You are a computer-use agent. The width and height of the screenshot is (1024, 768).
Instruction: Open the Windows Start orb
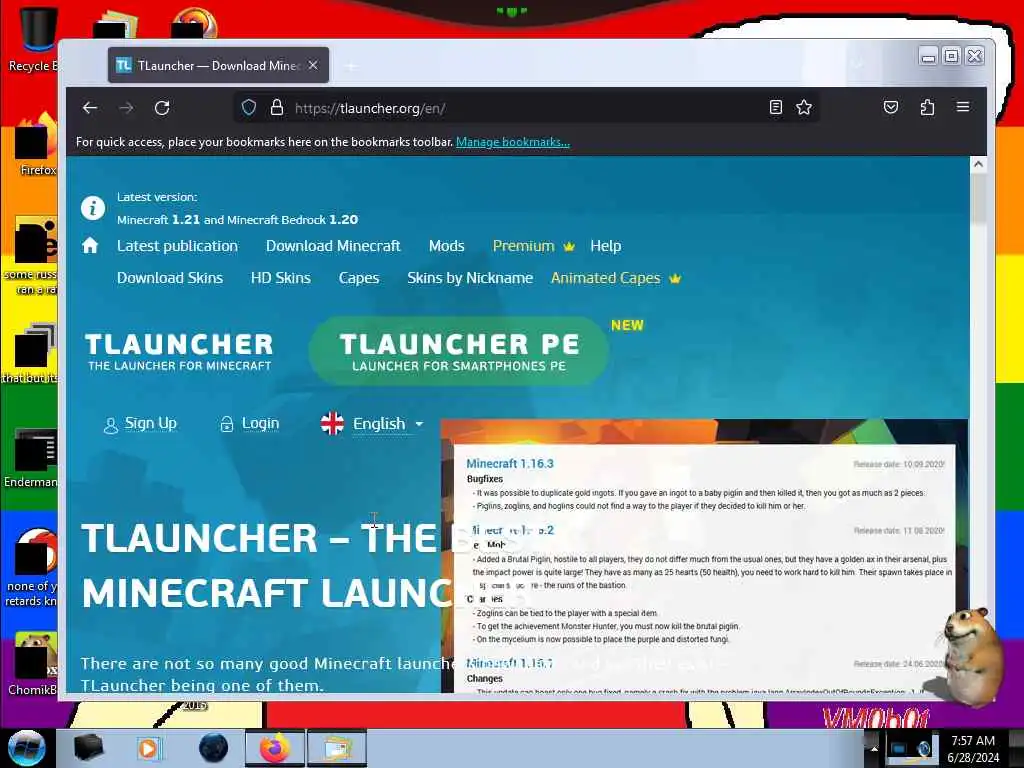27,748
